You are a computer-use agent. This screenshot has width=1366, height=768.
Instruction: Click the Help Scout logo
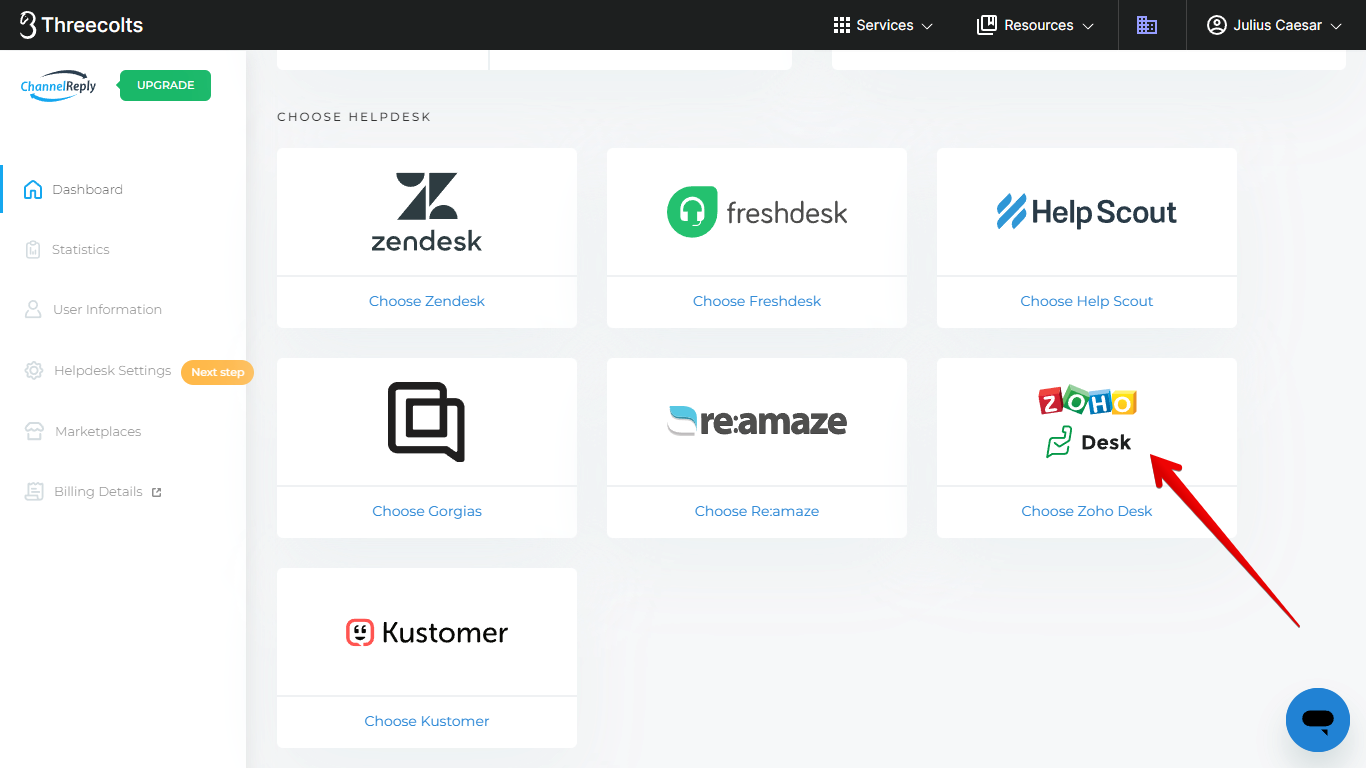1087,212
